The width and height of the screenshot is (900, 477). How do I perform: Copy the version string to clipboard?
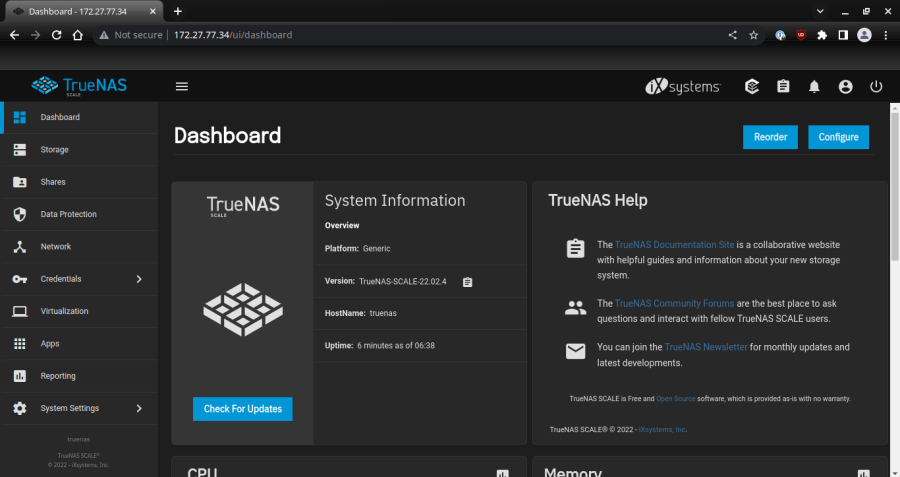tap(467, 282)
